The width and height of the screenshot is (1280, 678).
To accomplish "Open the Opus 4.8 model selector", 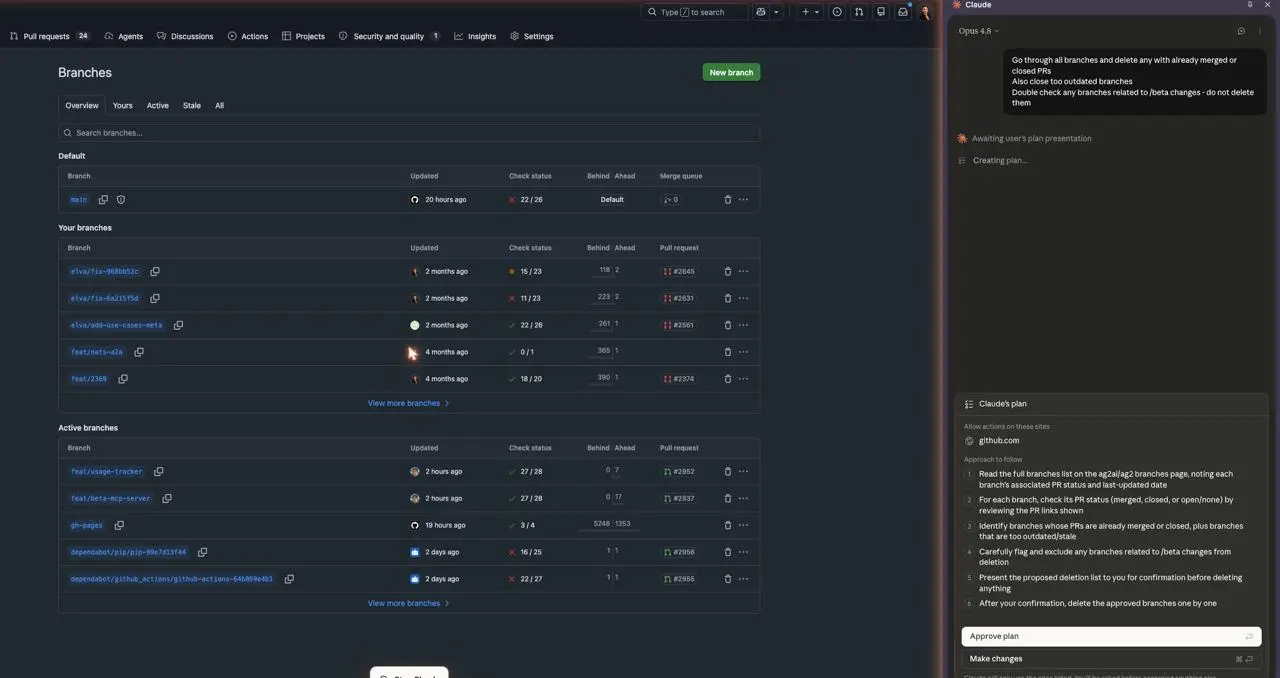I will tap(979, 31).
